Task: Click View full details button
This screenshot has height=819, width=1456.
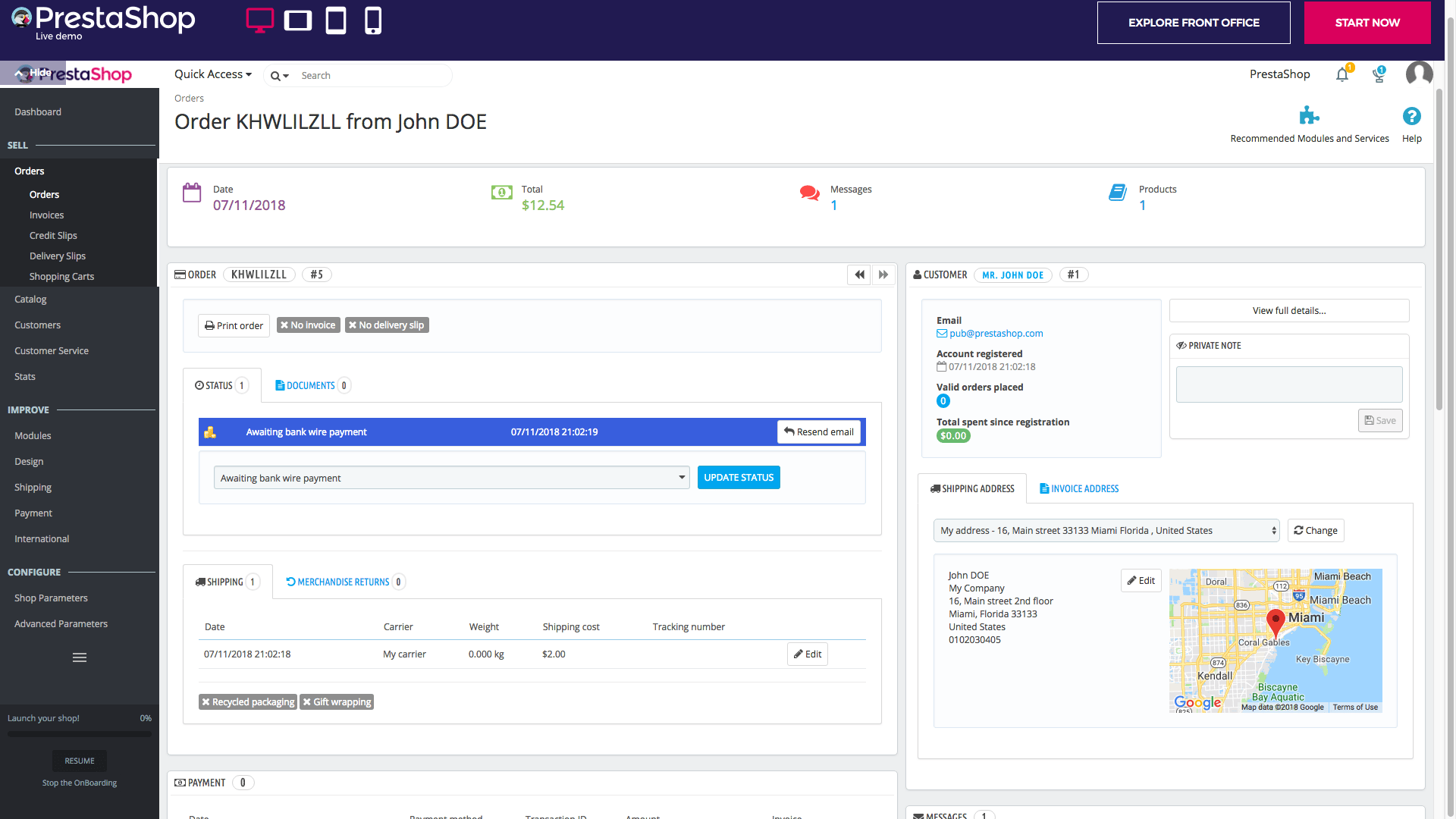Action: pyautogui.click(x=1289, y=311)
